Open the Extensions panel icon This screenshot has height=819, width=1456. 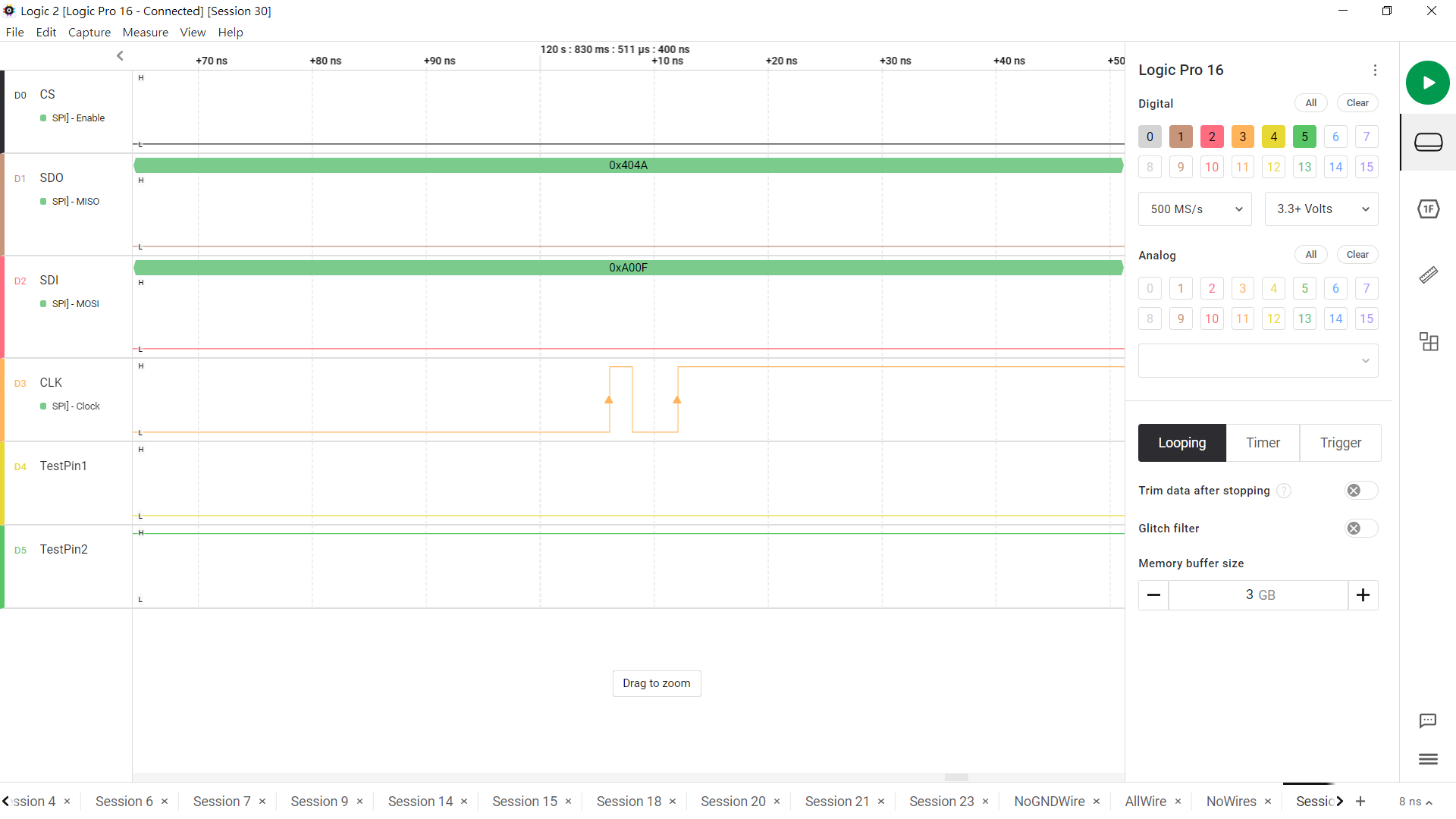click(x=1428, y=341)
